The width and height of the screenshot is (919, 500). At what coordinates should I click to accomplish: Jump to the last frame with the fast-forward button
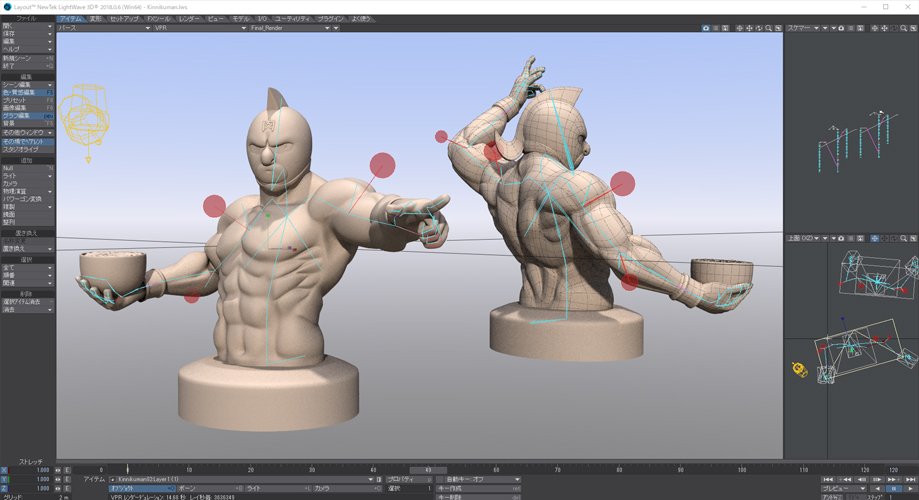coord(910,479)
